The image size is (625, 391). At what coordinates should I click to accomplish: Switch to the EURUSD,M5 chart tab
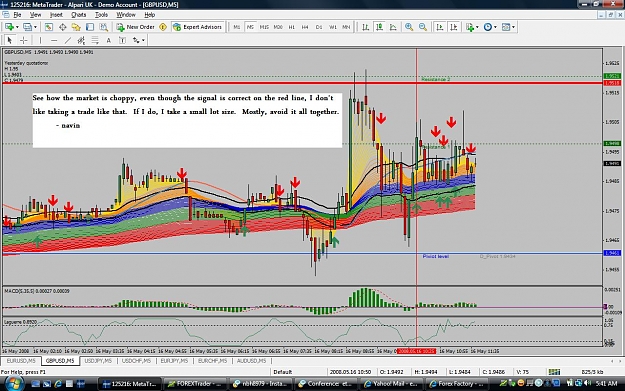21,361
